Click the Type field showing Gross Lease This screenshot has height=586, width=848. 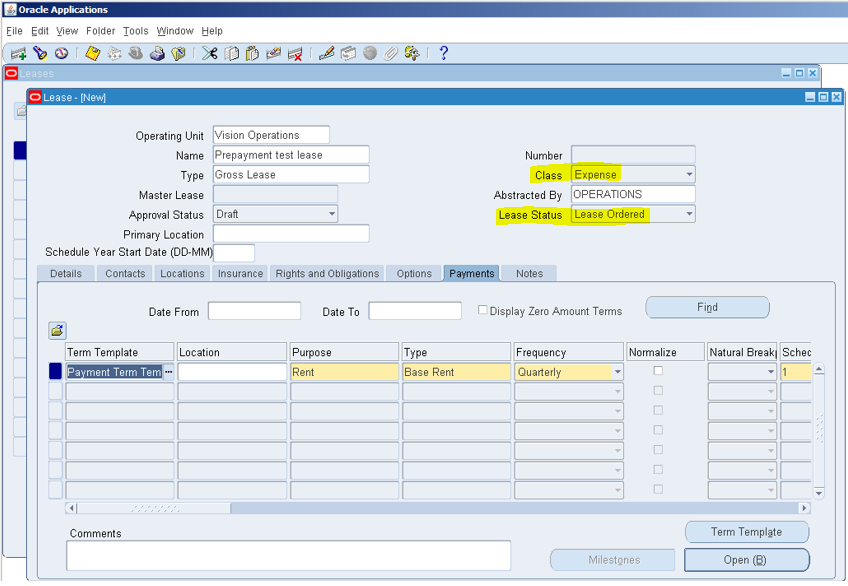pos(291,175)
